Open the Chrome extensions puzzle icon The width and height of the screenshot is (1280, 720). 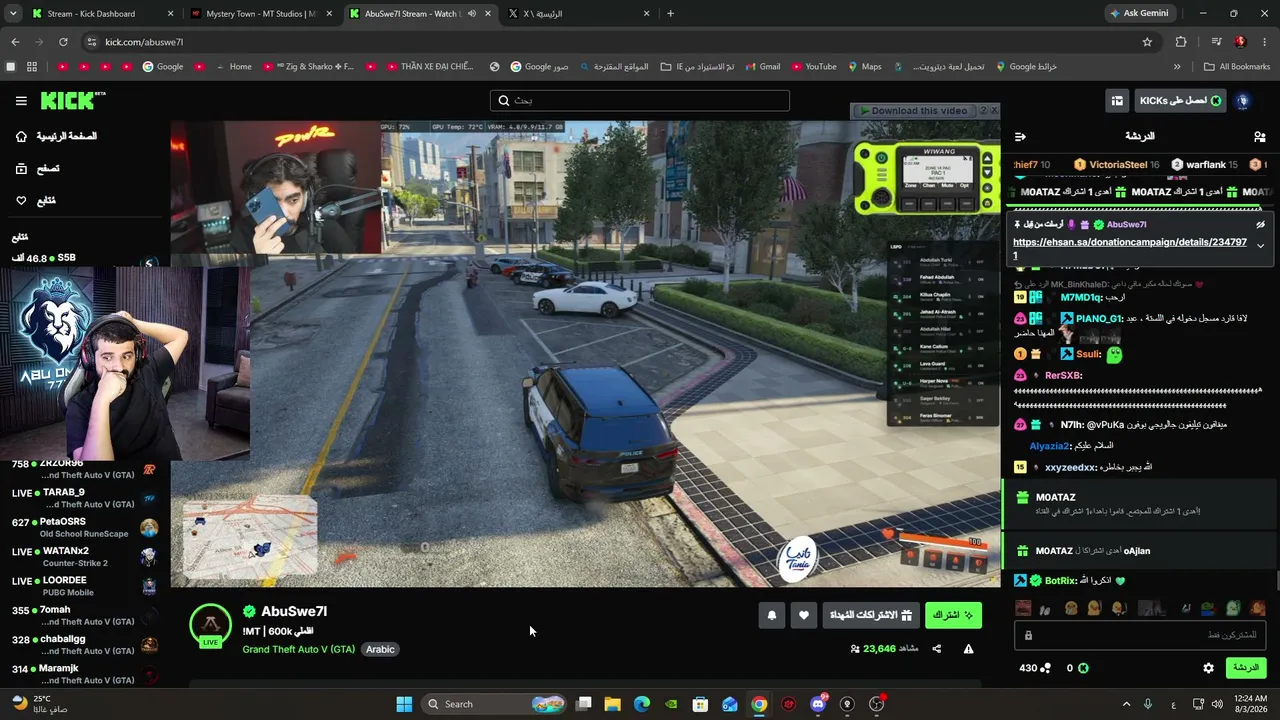click(x=1181, y=42)
